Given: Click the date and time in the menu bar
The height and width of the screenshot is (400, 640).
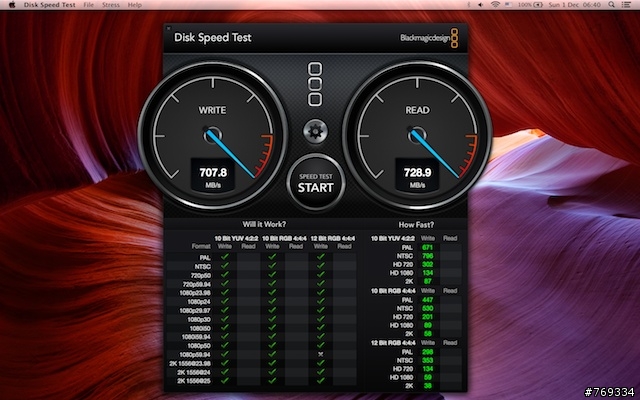Looking at the screenshot, I should 574,5.
